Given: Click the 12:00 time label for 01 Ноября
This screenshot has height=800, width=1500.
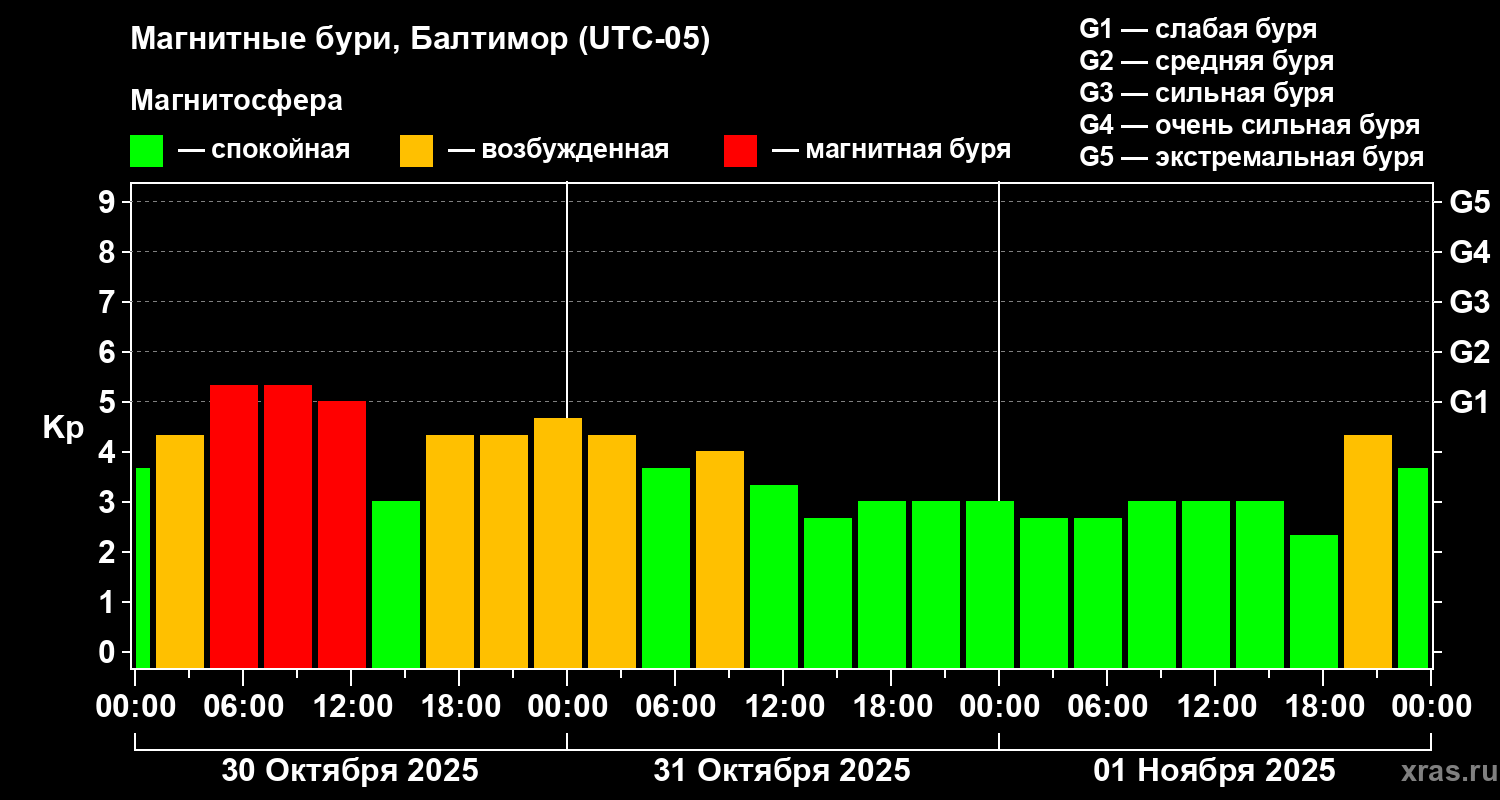Looking at the screenshot, I should click(1215, 706).
